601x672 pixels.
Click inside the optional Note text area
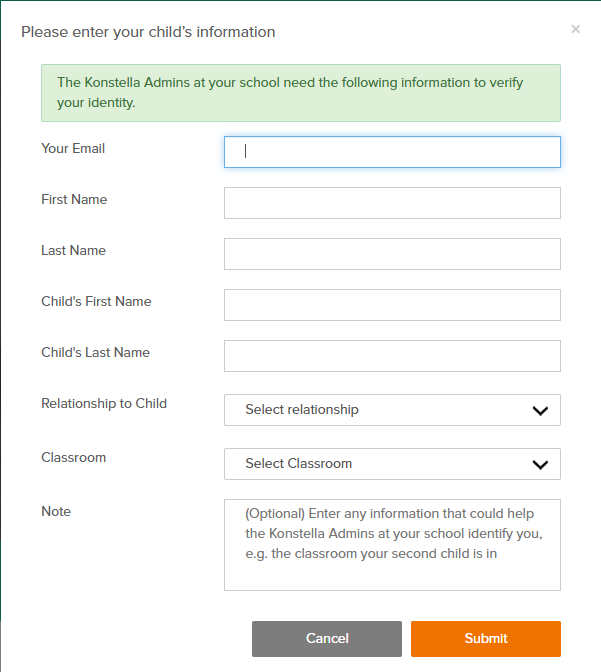[x=392, y=545]
